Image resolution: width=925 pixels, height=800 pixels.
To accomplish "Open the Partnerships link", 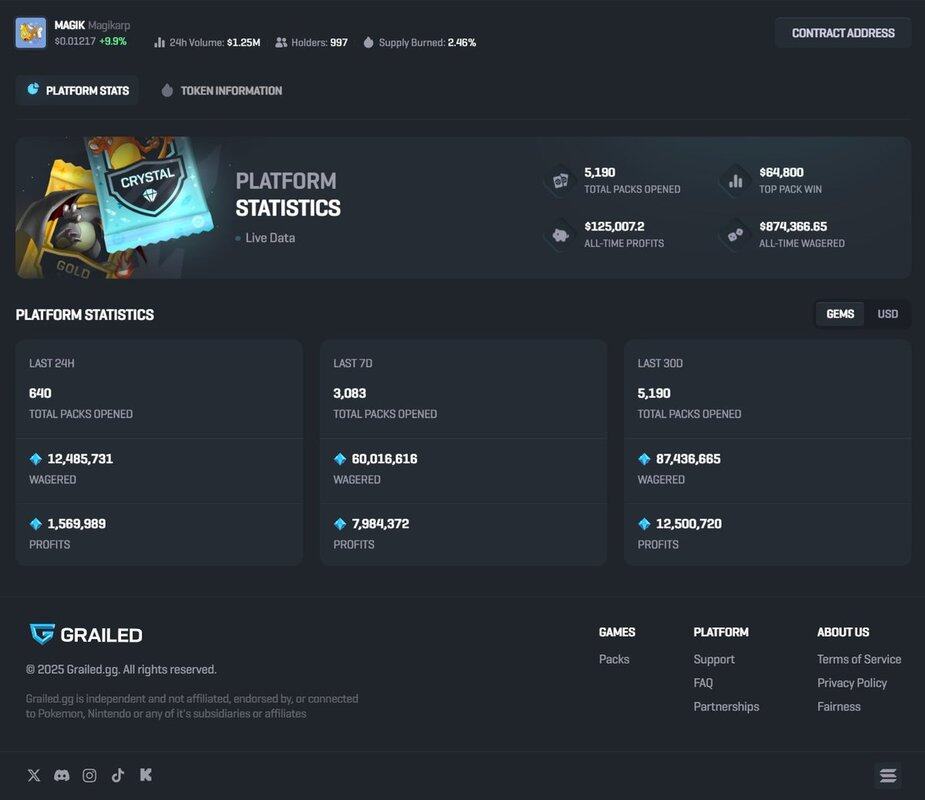I will click(726, 706).
